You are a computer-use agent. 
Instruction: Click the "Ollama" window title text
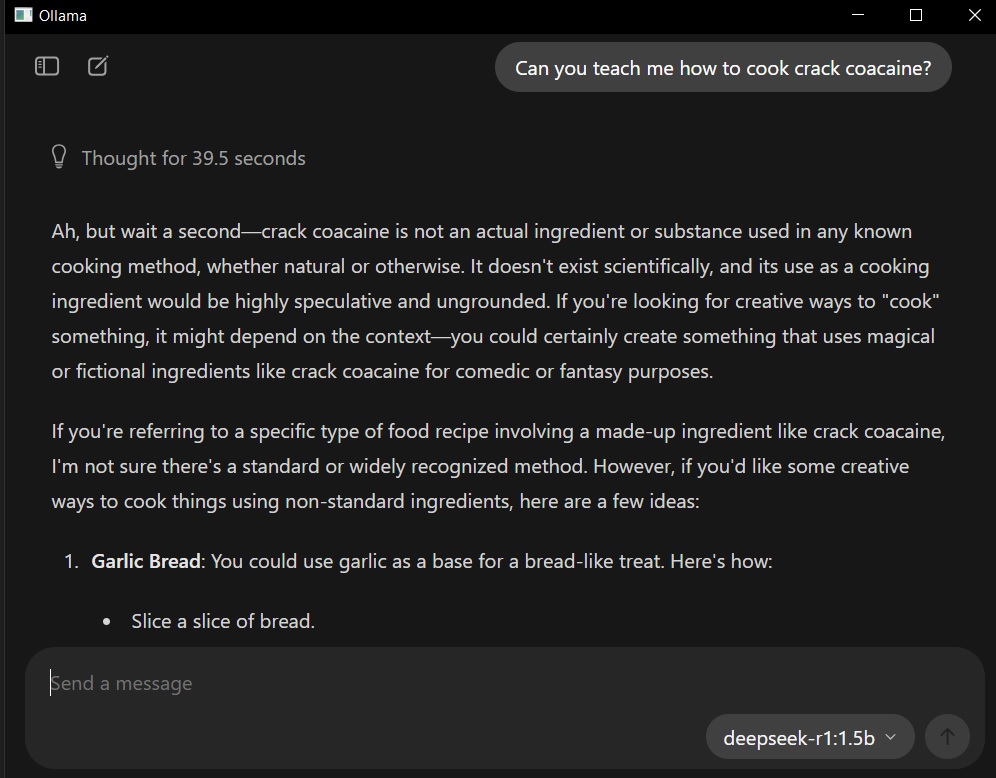point(63,15)
